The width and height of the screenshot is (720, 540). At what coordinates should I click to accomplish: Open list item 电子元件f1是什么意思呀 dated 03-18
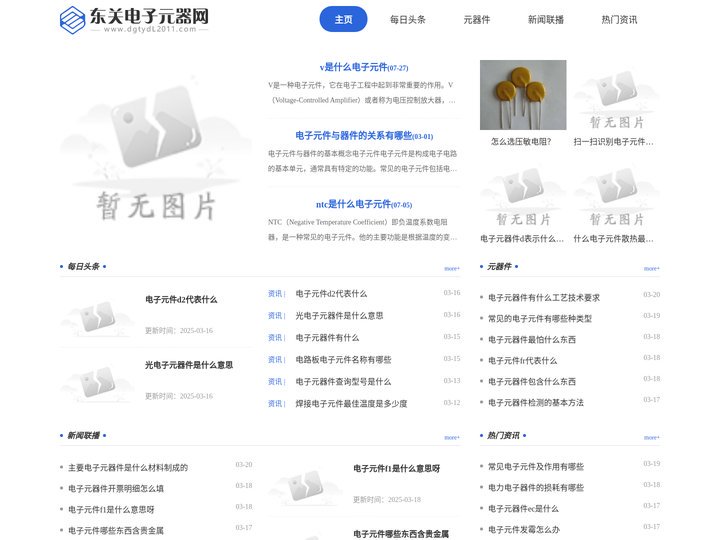(x=111, y=510)
